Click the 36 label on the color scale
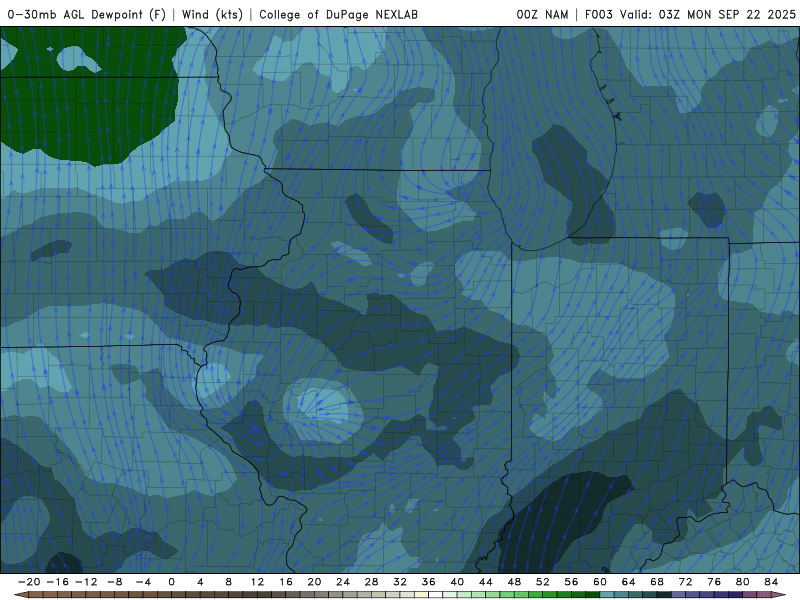This screenshot has width=800, height=600. 429,582
